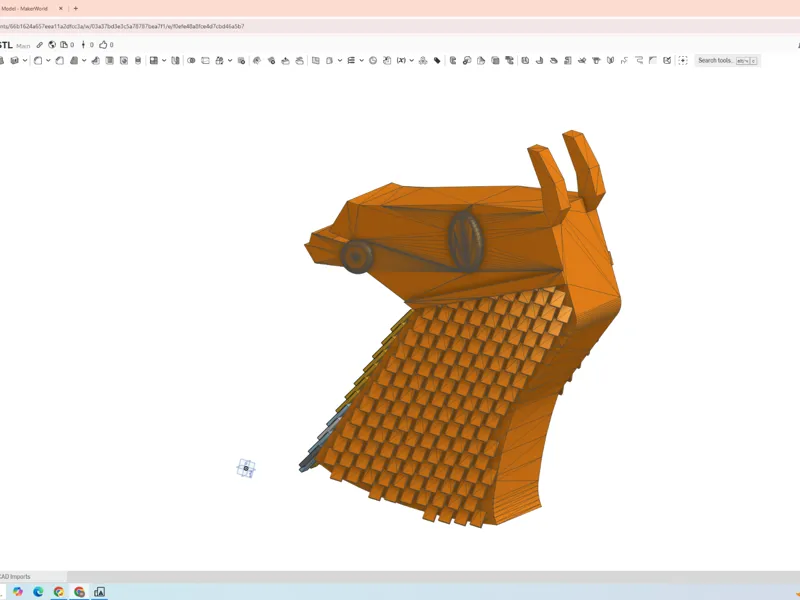800x600 pixels.
Task: Select the Modify fillet tool
Action: (x=257, y=60)
